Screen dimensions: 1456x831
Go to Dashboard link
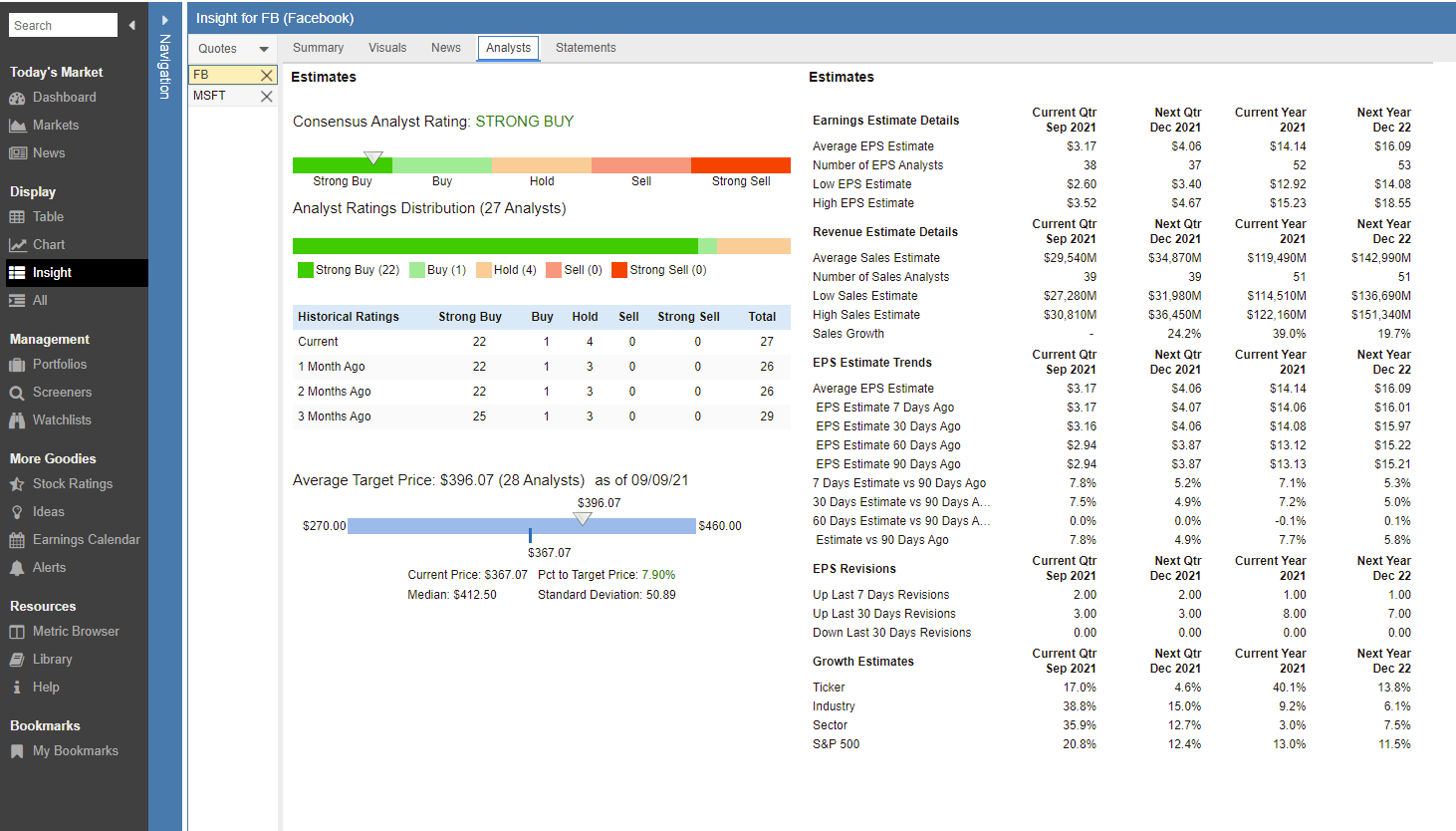(x=65, y=98)
